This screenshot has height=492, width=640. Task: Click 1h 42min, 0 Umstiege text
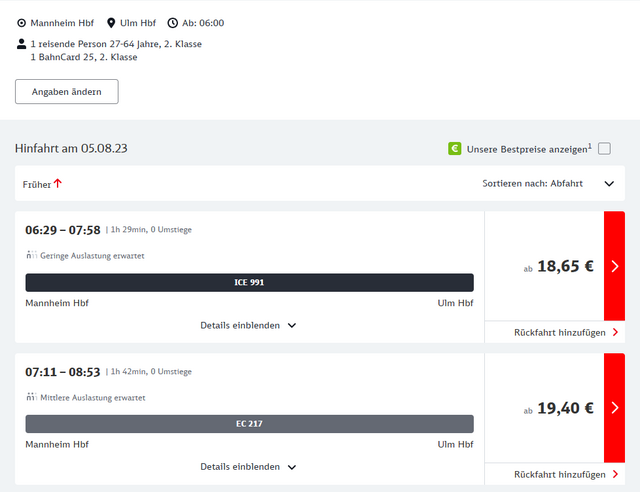[151, 372]
